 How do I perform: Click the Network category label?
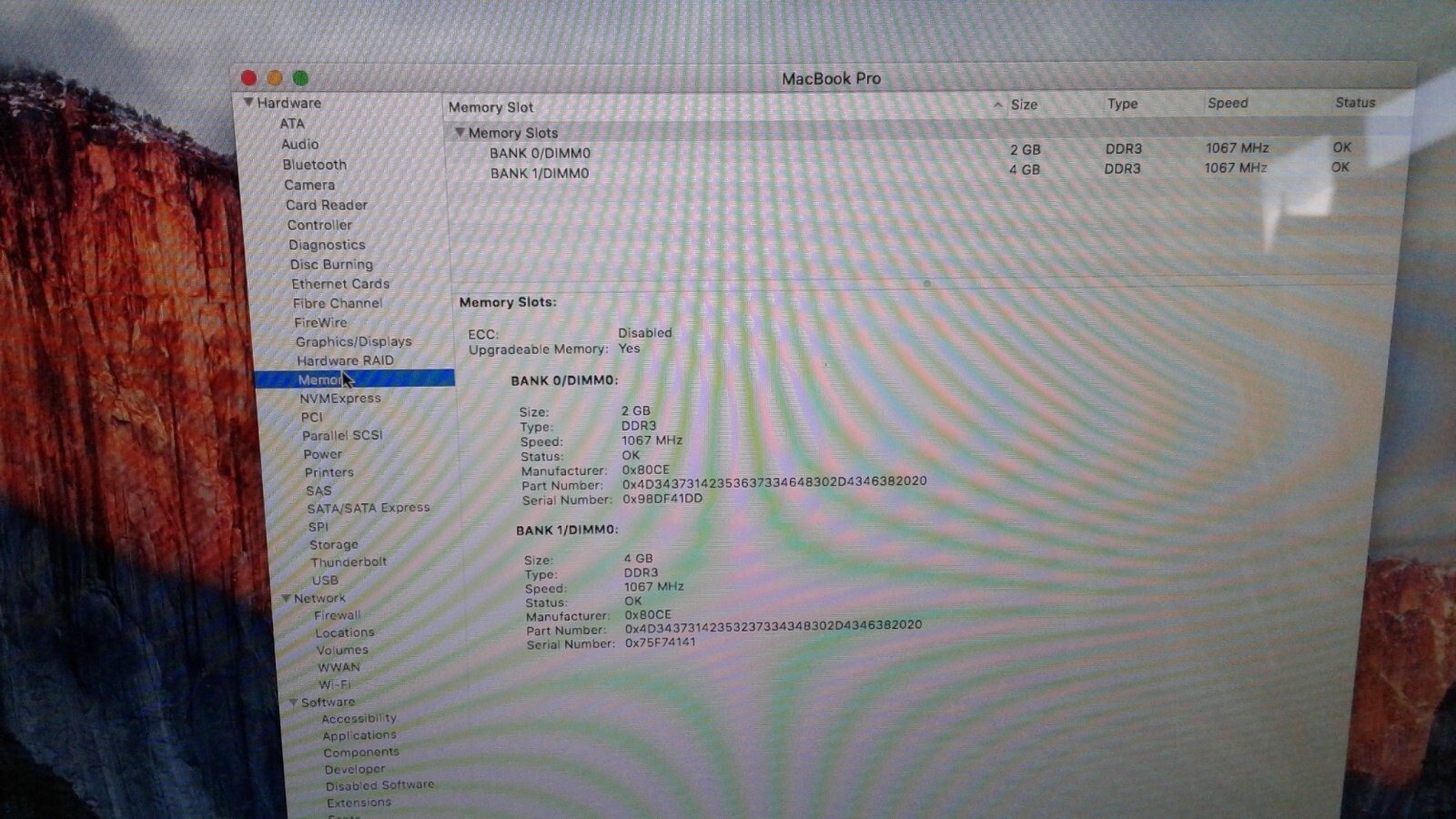pos(319,598)
